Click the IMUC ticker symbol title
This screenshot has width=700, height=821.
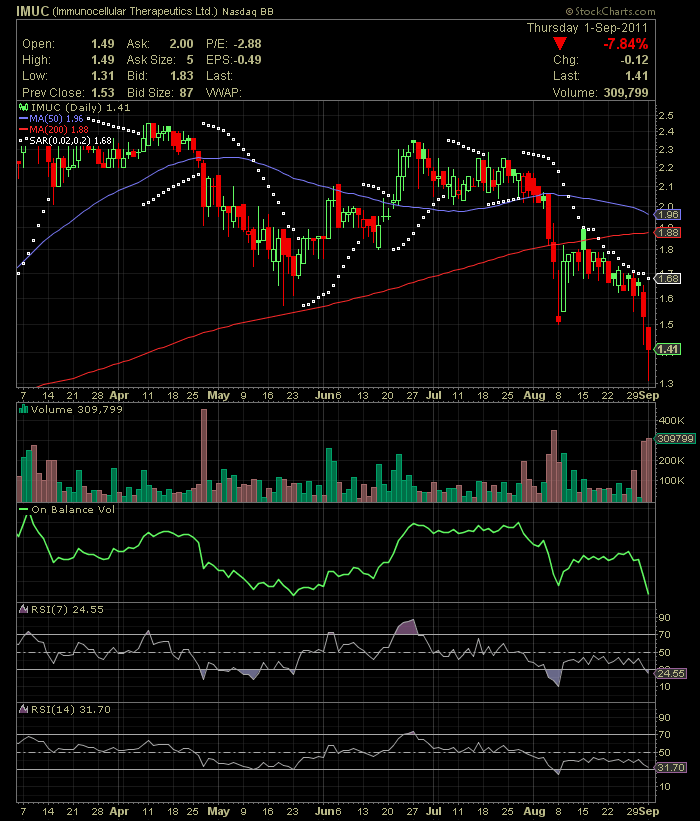click(x=32, y=10)
